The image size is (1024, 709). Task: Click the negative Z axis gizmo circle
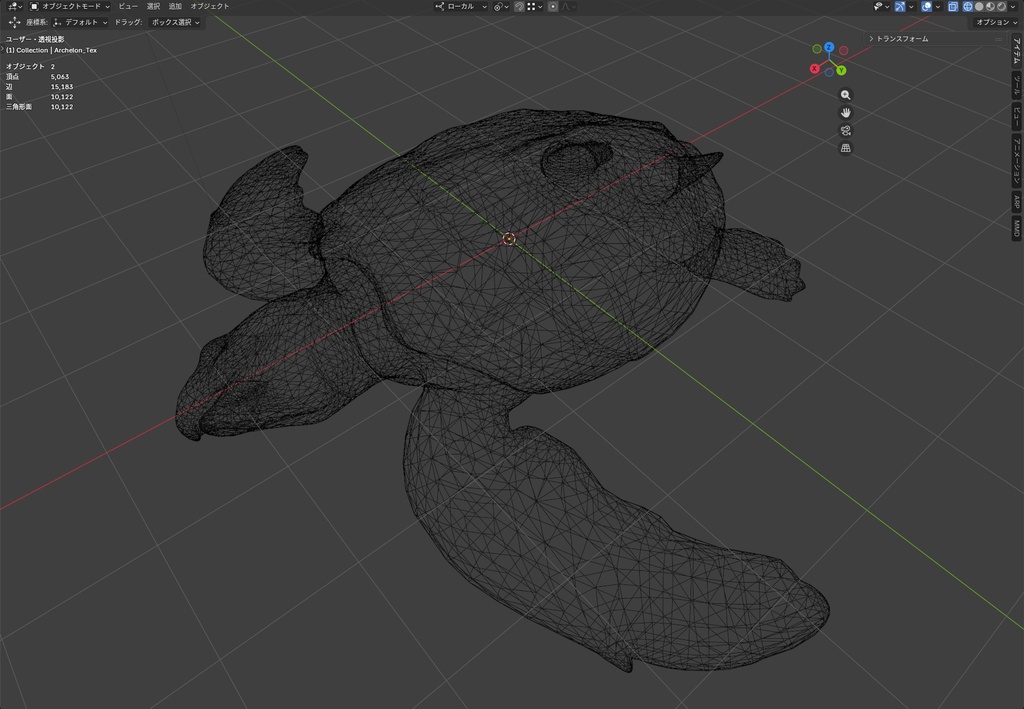click(x=829, y=72)
